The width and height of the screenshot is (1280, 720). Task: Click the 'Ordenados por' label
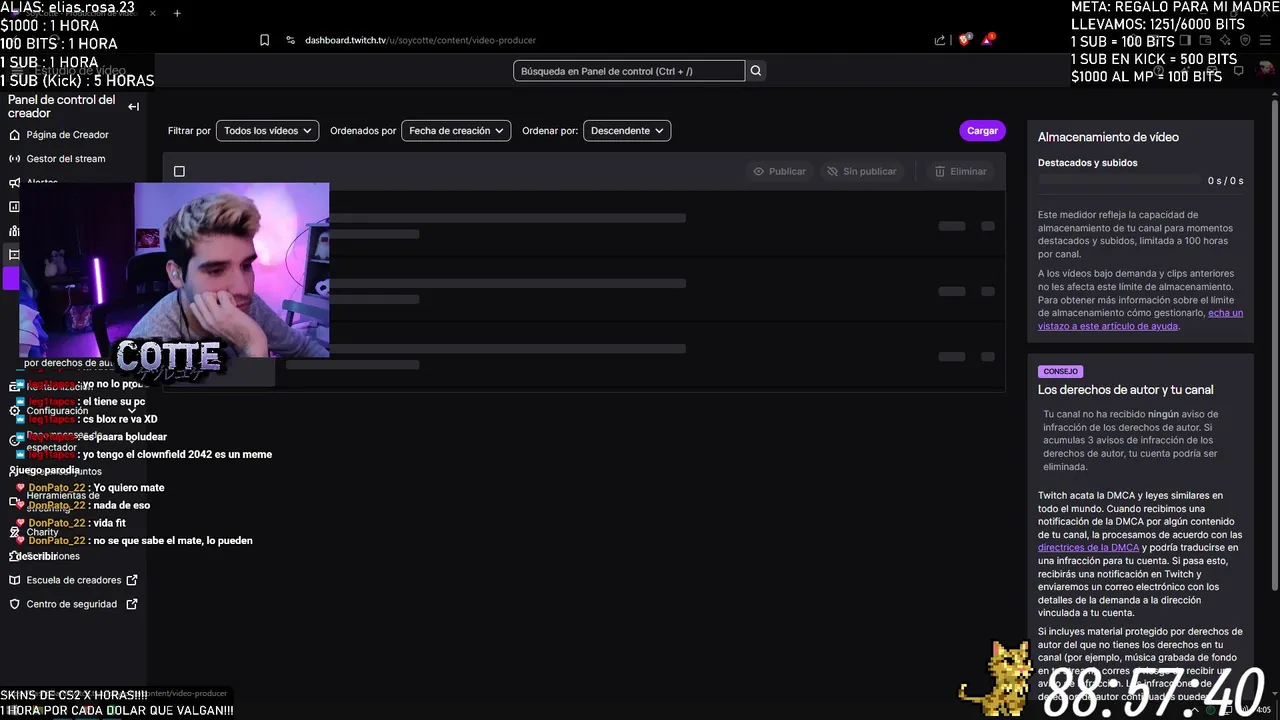[x=363, y=131]
